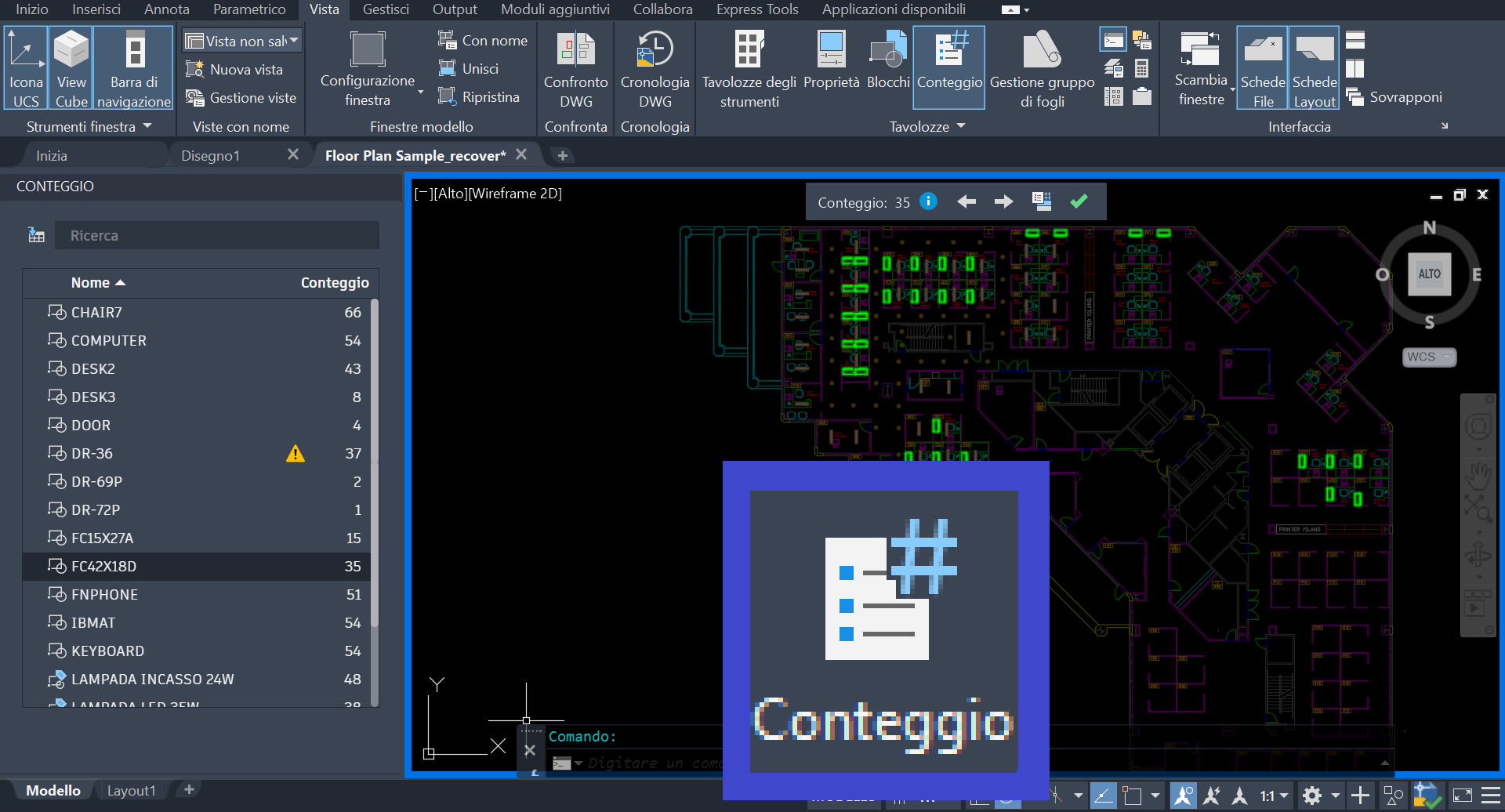Toggle Schede File on the ribbon

tap(1261, 67)
